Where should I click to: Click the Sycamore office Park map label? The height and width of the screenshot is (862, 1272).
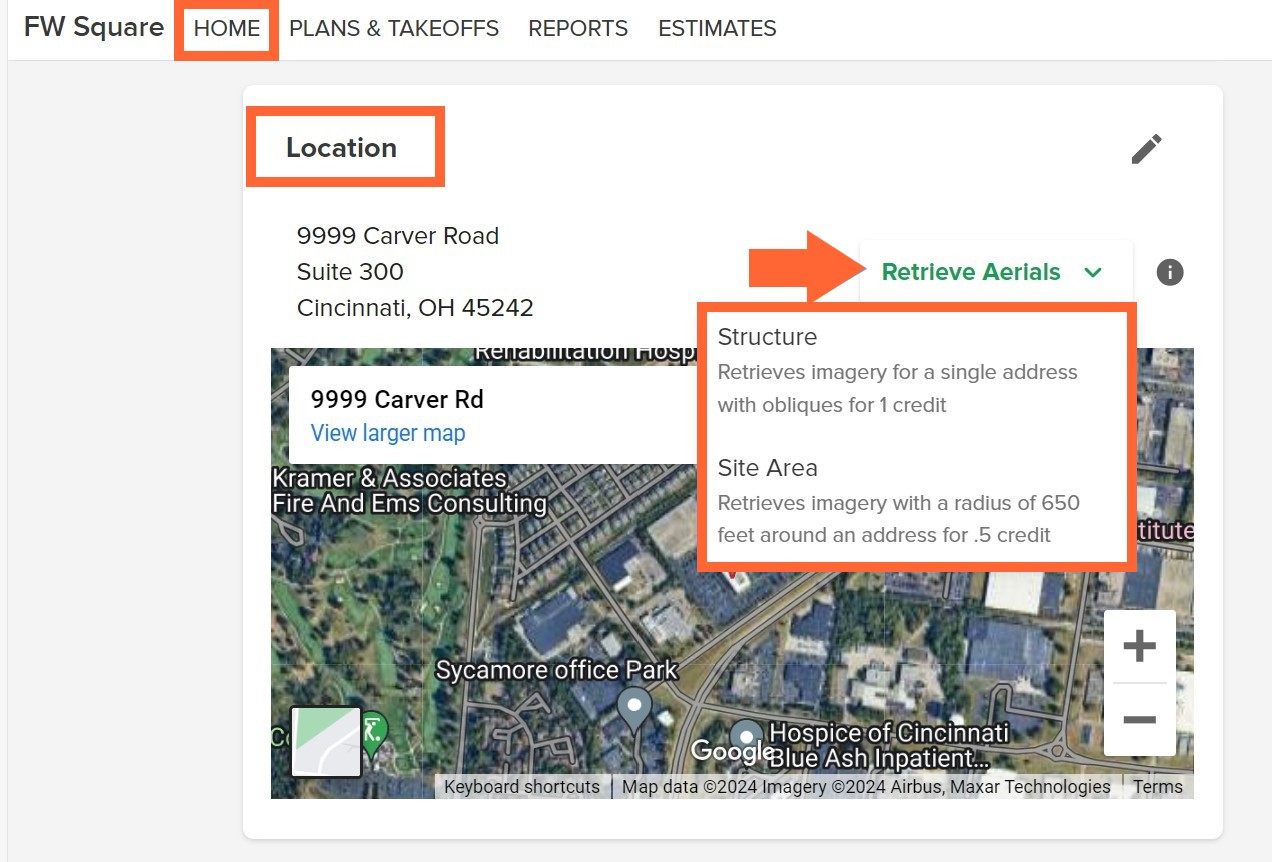(557, 670)
